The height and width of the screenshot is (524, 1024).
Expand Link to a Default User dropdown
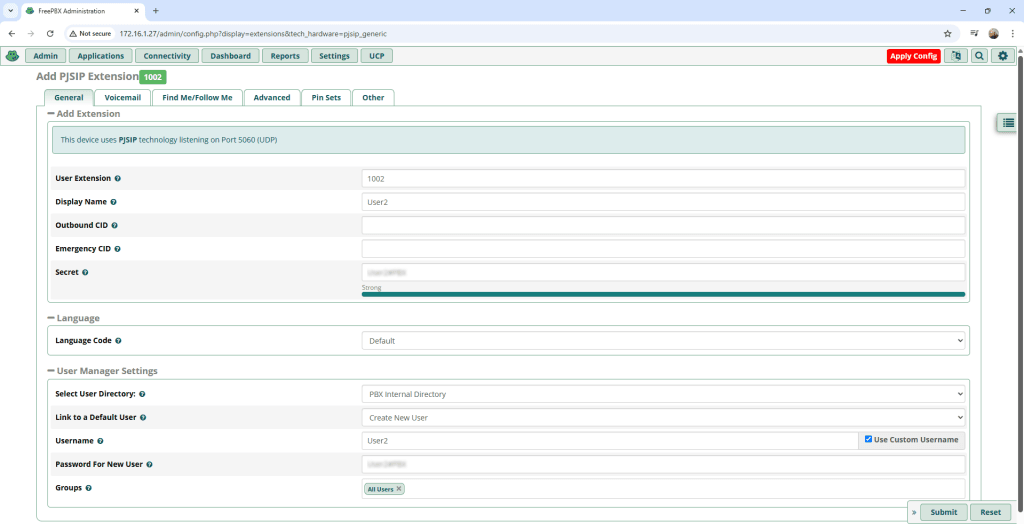coord(663,417)
